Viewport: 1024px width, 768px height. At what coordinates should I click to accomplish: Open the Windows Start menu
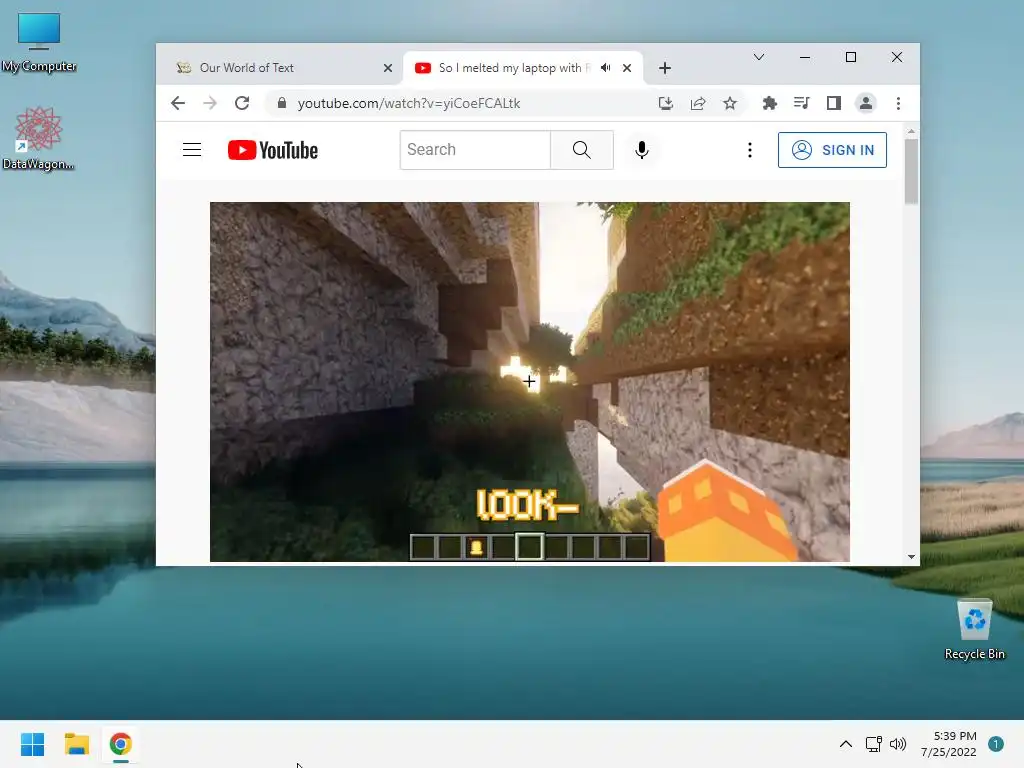[x=32, y=744]
